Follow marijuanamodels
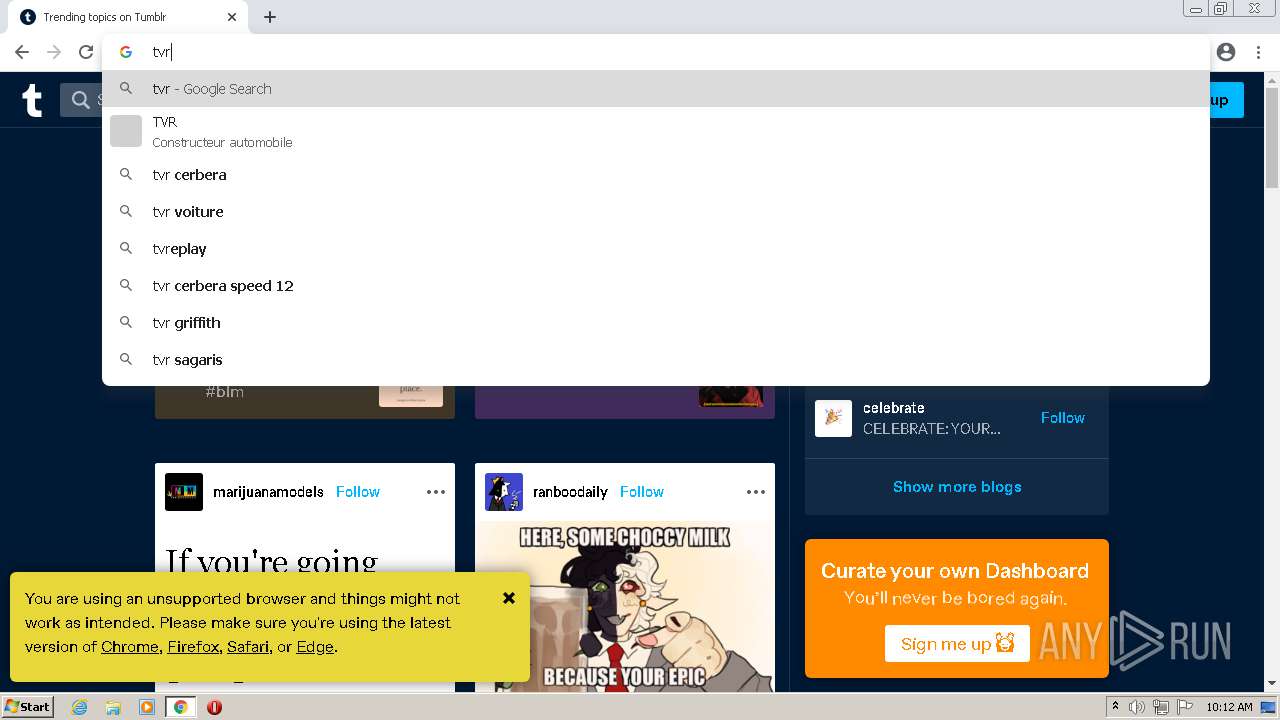 tap(357, 492)
